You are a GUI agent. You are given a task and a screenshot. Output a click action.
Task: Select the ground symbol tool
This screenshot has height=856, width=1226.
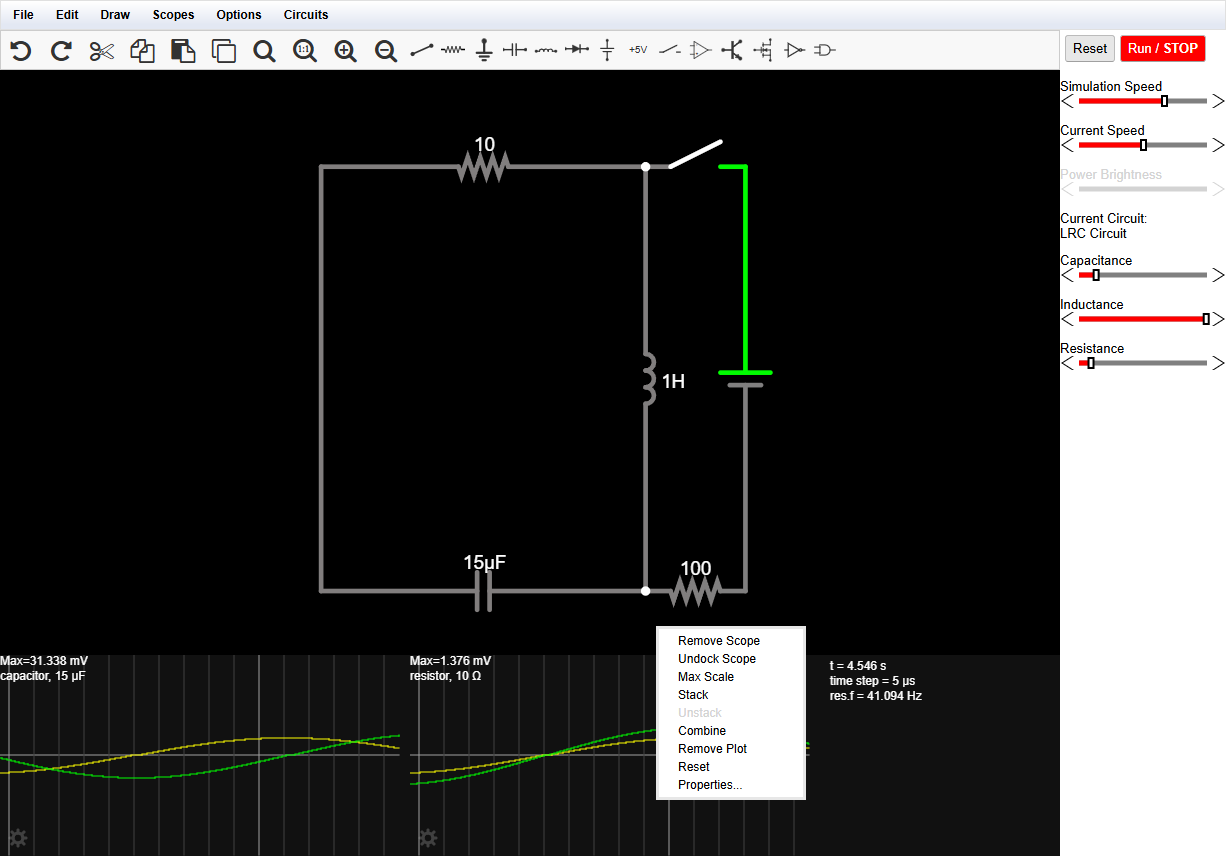(484, 50)
